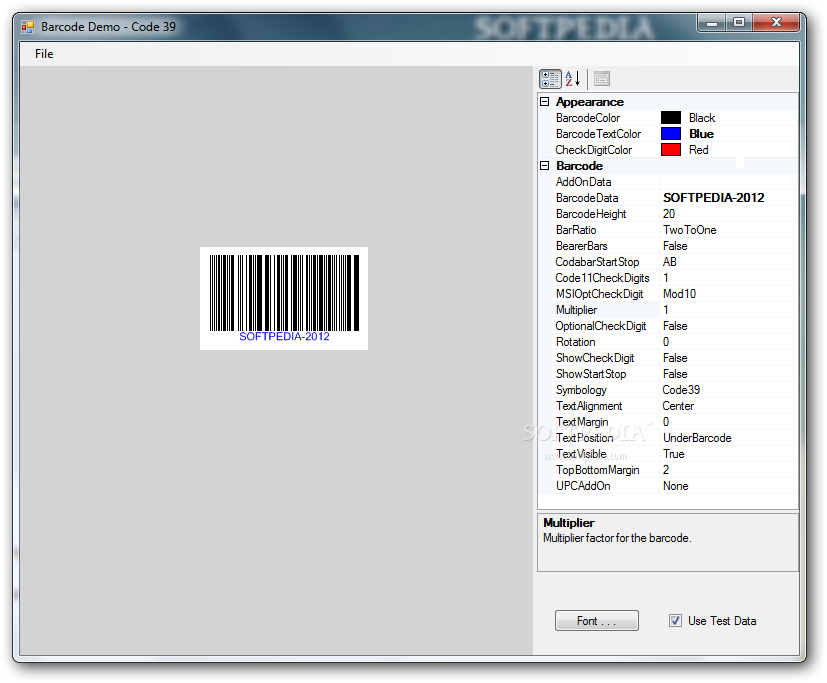Collapse the Appearance category

545,102
